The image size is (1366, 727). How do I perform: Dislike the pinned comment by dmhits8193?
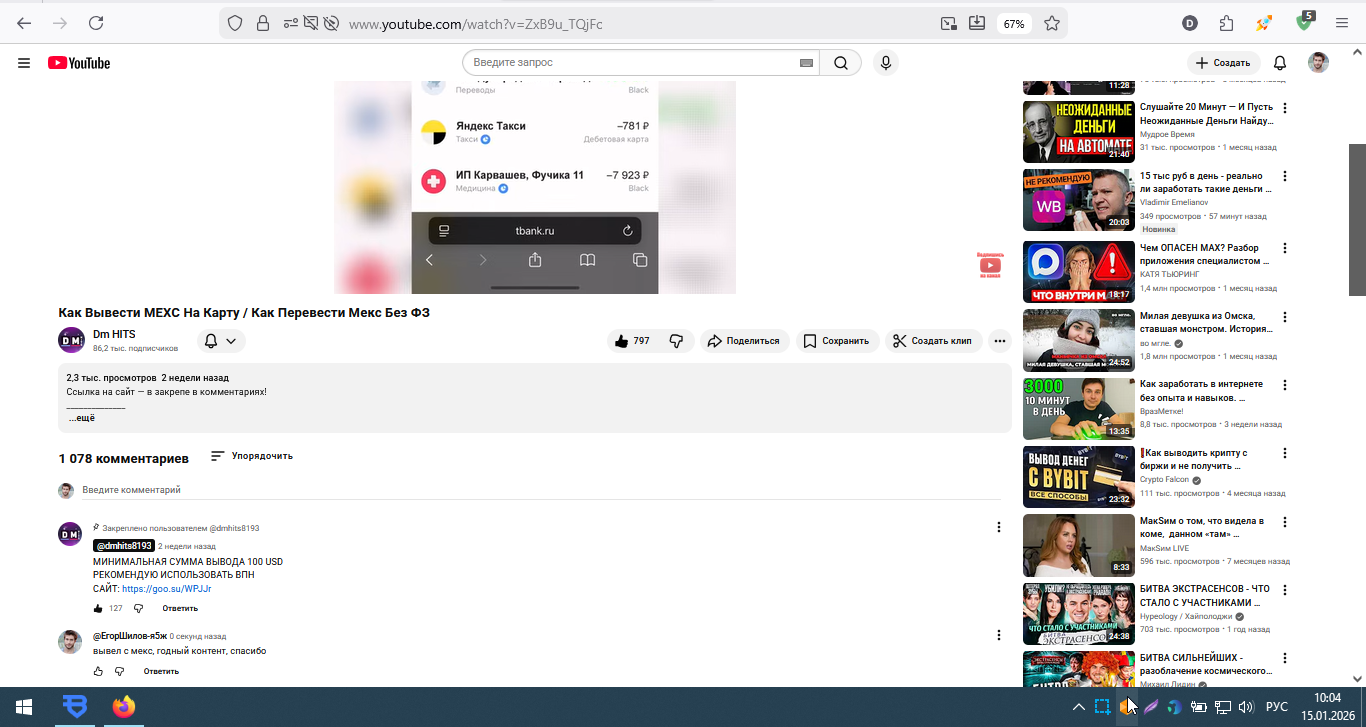[x=138, y=608]
